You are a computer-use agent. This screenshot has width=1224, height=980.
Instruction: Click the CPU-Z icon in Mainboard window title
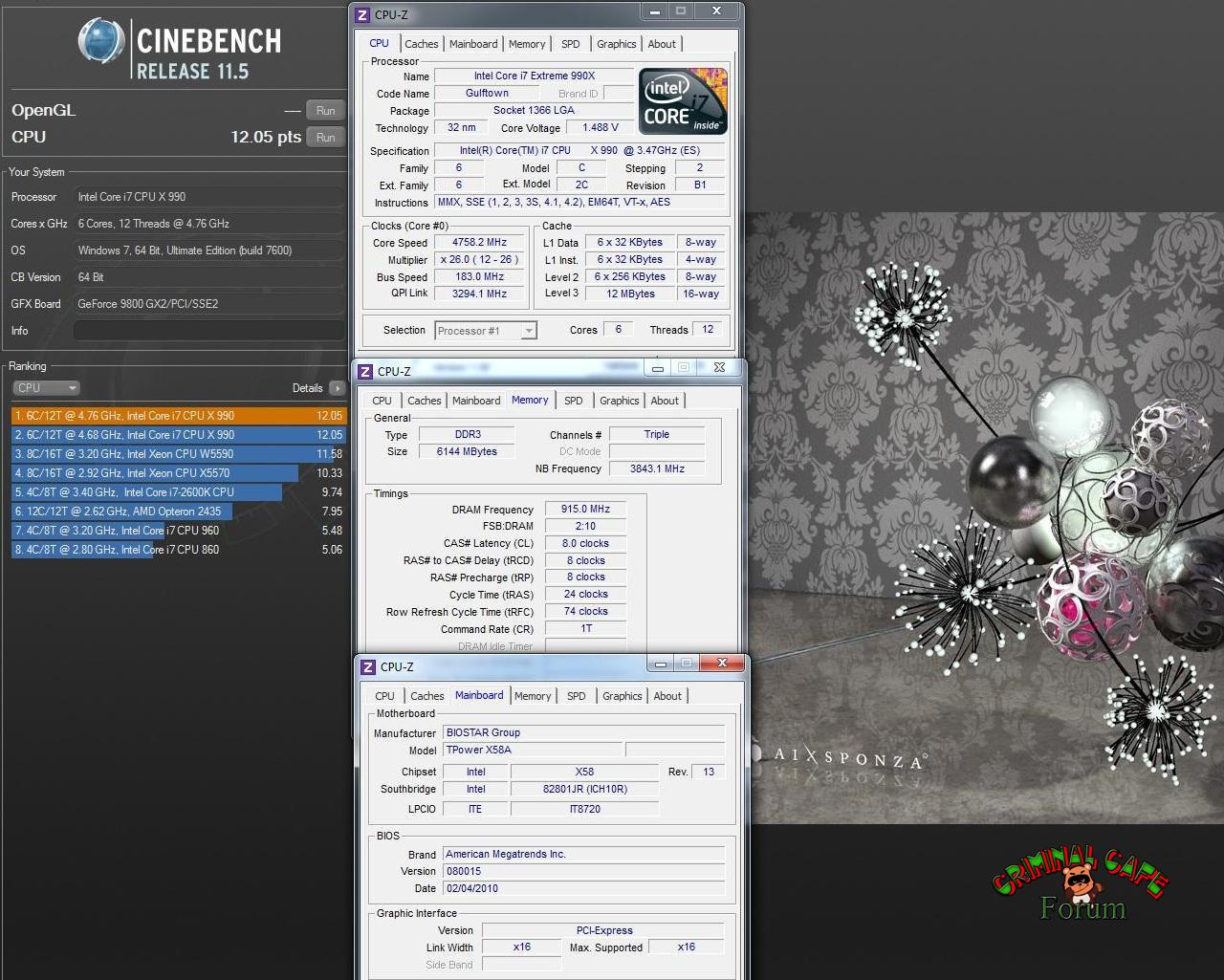pos(368,666)
